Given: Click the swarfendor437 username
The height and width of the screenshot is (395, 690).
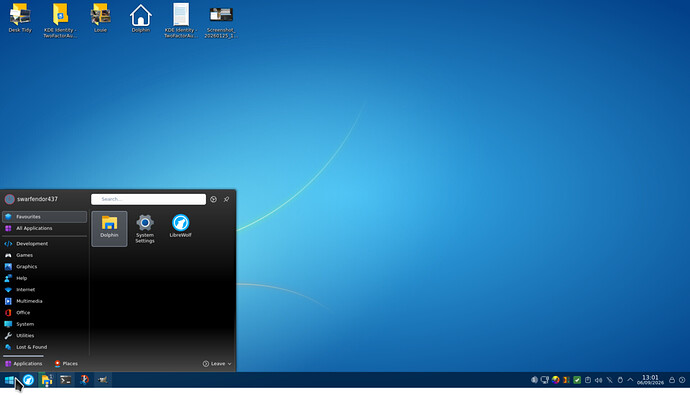Looking at the screenshot, I should pos(37,199).
